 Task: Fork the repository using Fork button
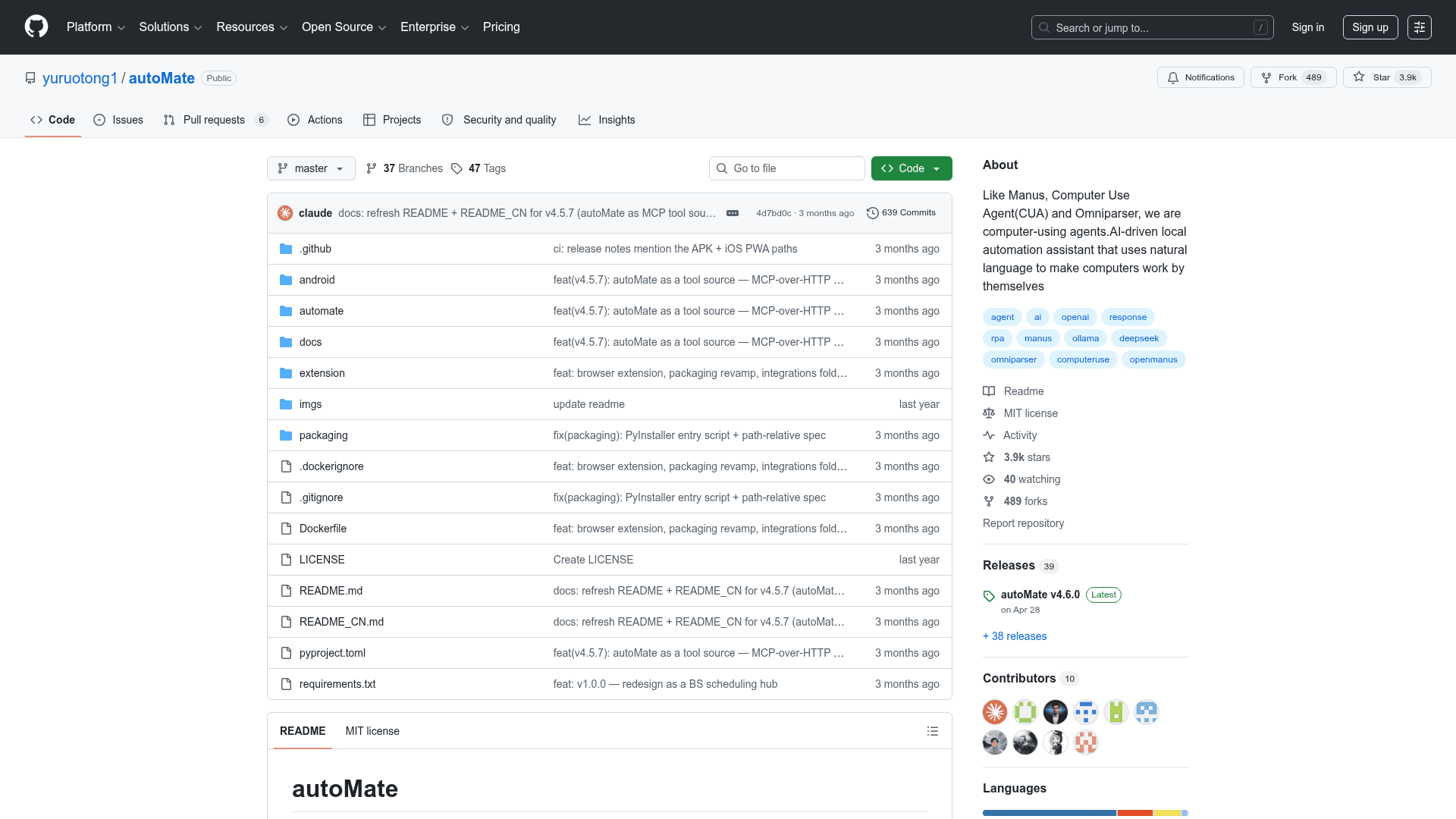pos(1294,77)
